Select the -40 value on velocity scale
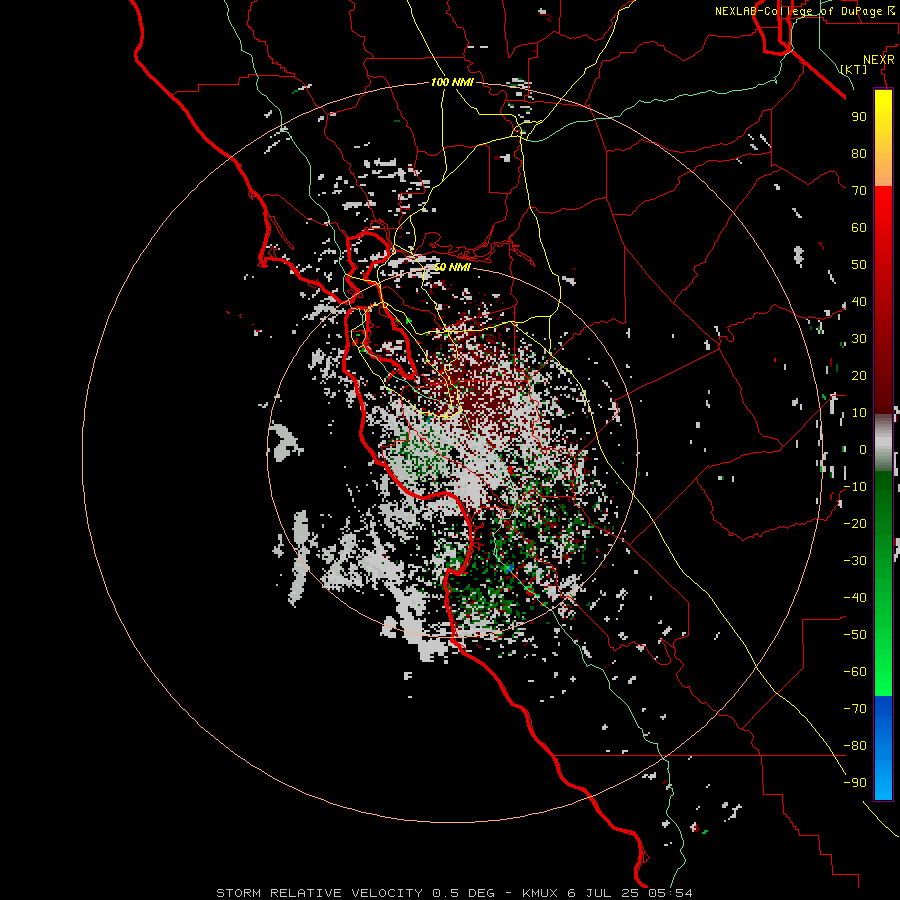This screenshot has height=900, width=900. point(855,598)
